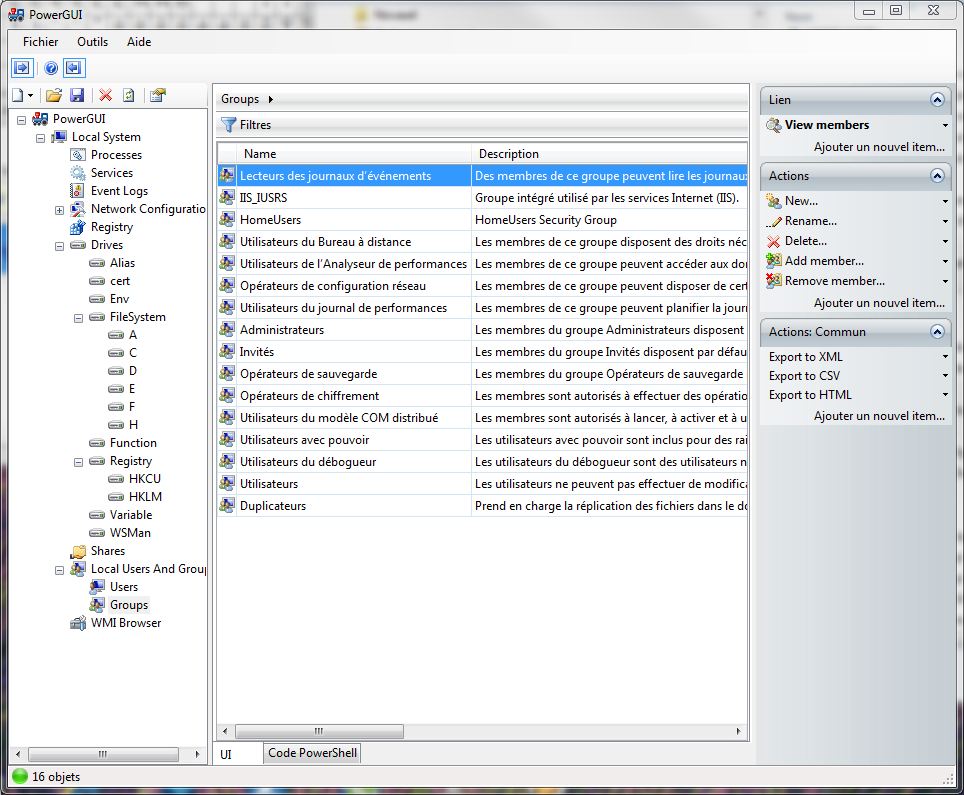The image size is (964, 795).
Task: Collapse the Local Users And Groups node
Action: 60,570
